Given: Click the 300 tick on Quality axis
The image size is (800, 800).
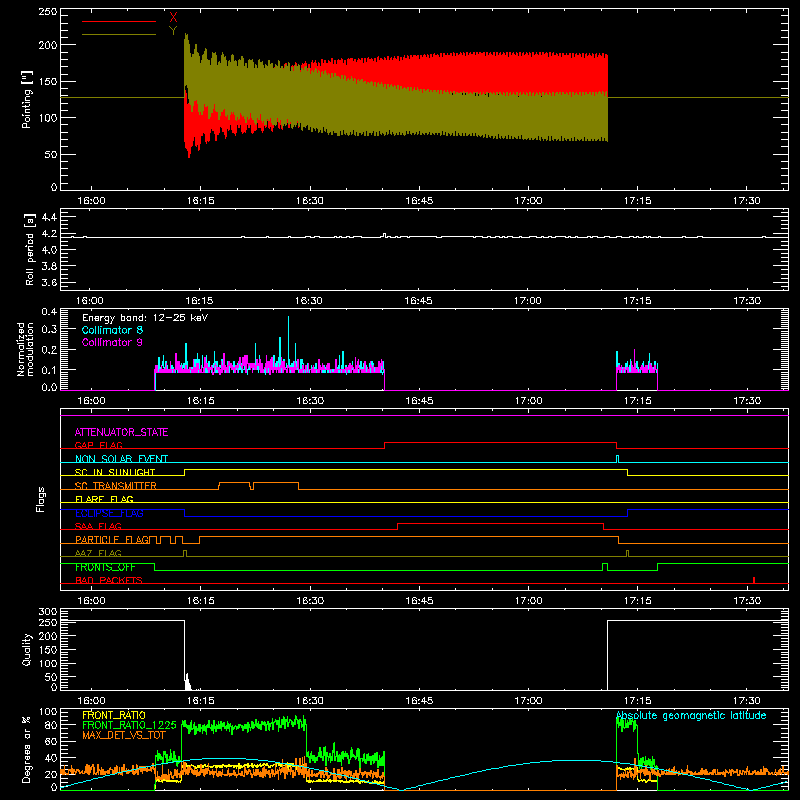Looking at the screenshot, I should click(x=48, y=611).
